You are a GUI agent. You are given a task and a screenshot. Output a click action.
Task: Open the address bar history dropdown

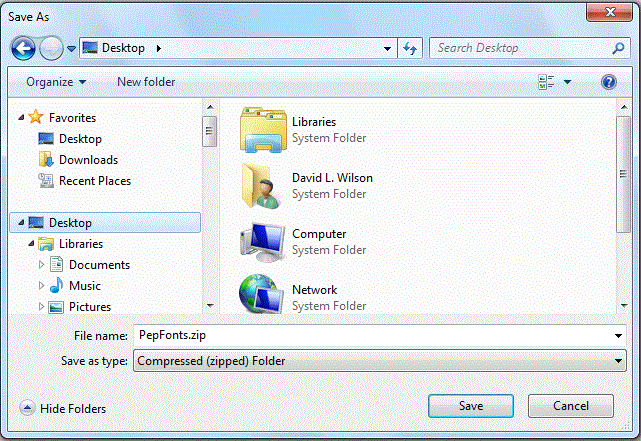coord(387,49)
